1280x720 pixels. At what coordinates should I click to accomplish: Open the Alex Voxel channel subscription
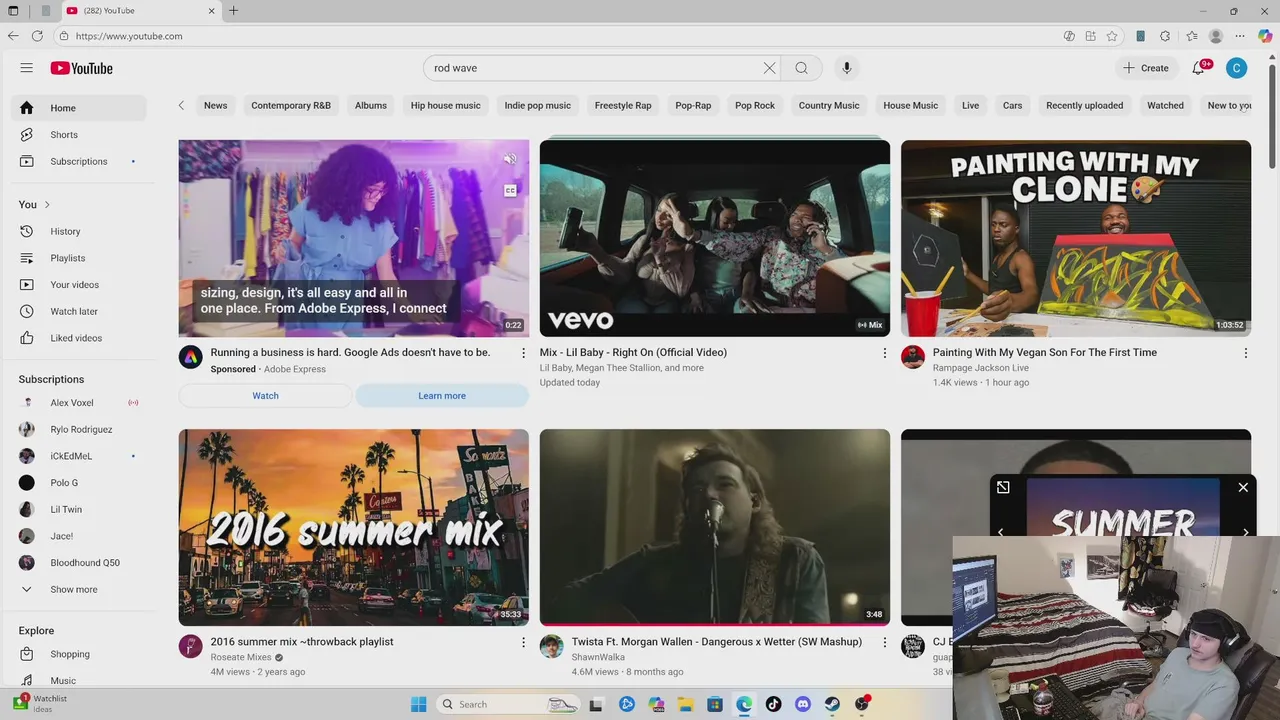tap(78, 403)
